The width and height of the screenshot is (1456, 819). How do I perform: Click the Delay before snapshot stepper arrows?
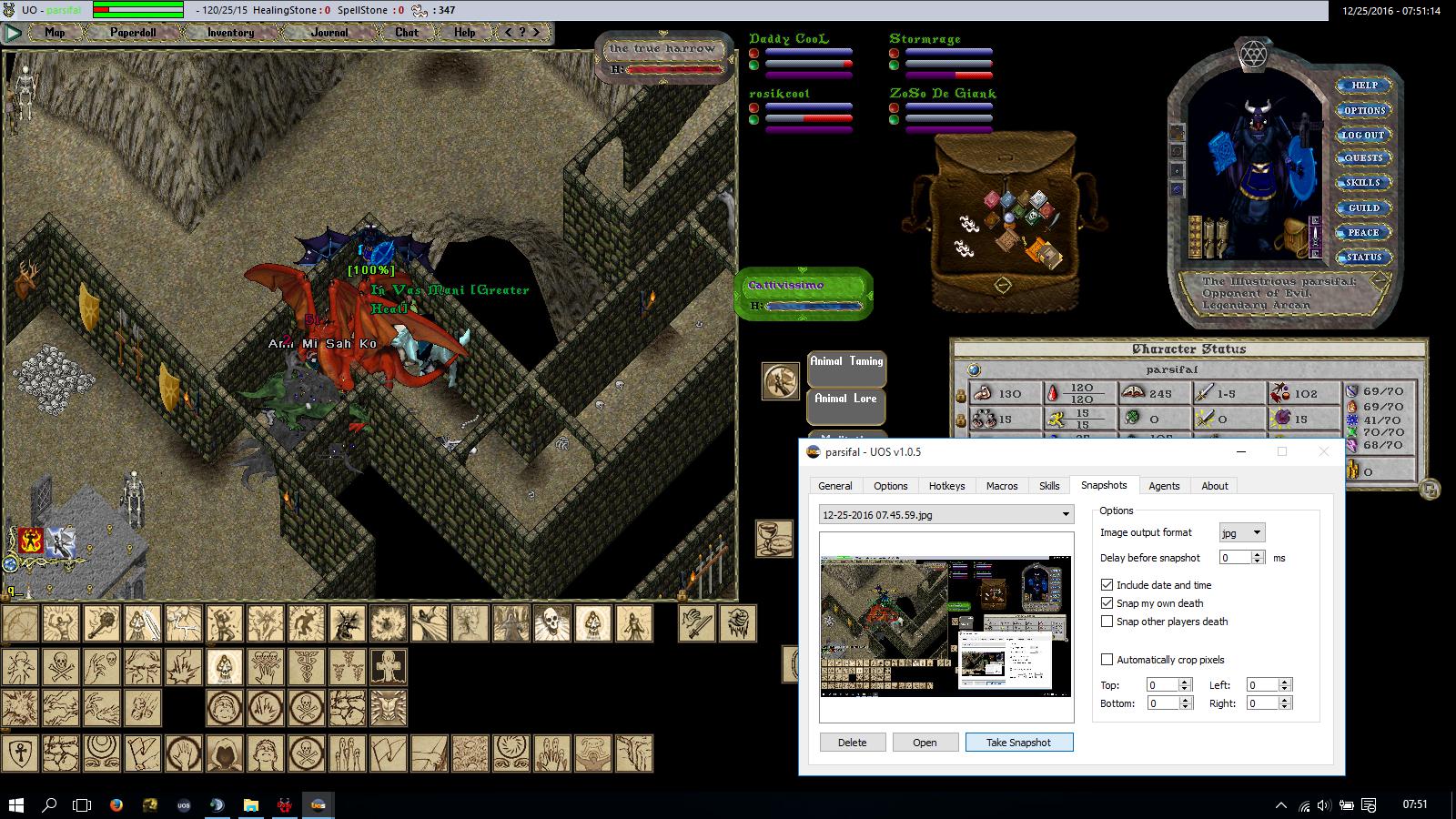click(1259, 558)
